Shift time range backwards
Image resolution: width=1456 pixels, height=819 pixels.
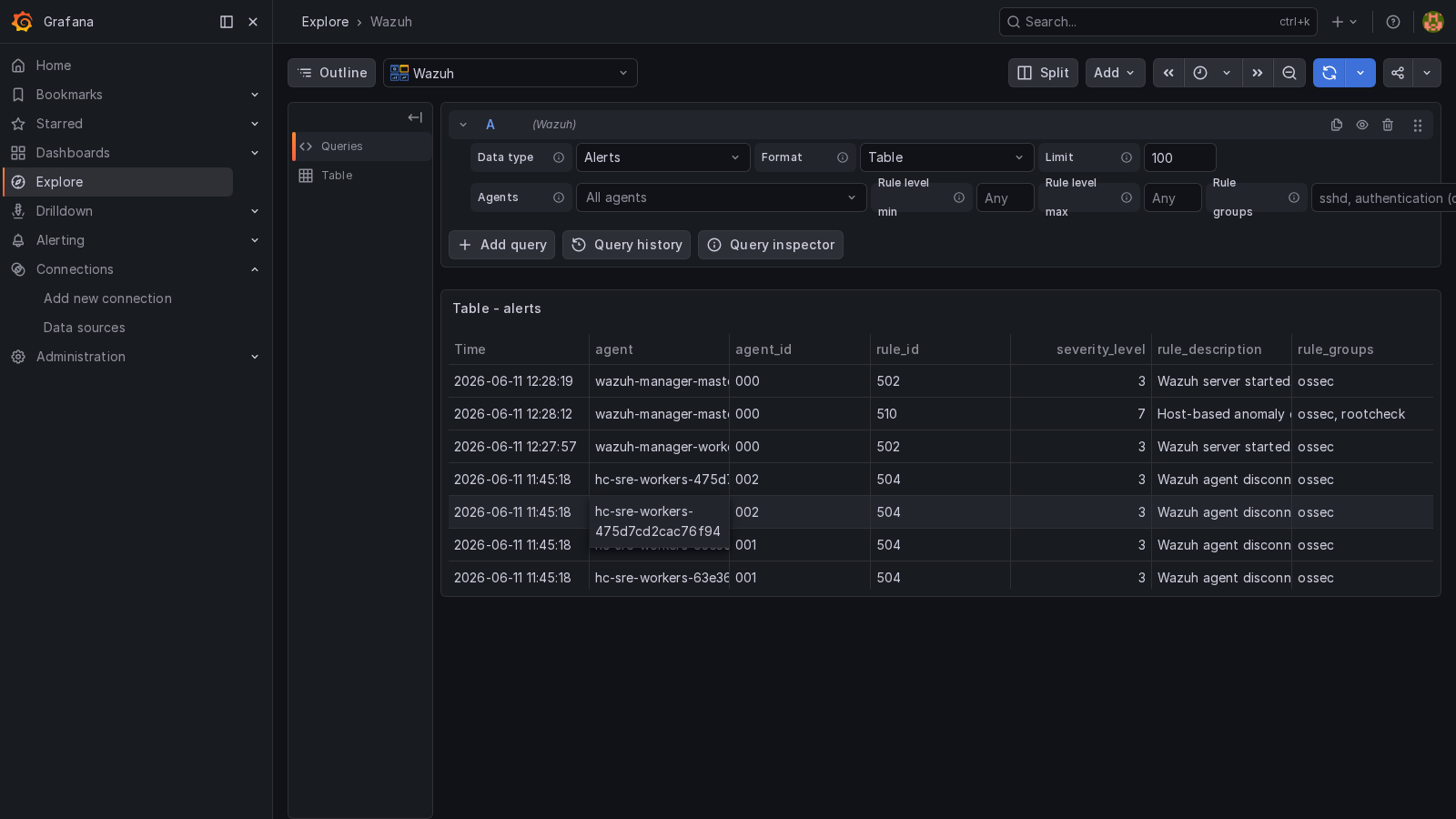[x=1168, y=73]
